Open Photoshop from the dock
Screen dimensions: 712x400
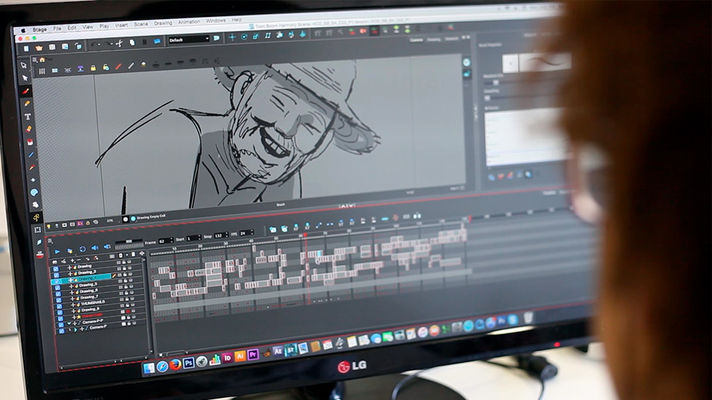[188, 363]
